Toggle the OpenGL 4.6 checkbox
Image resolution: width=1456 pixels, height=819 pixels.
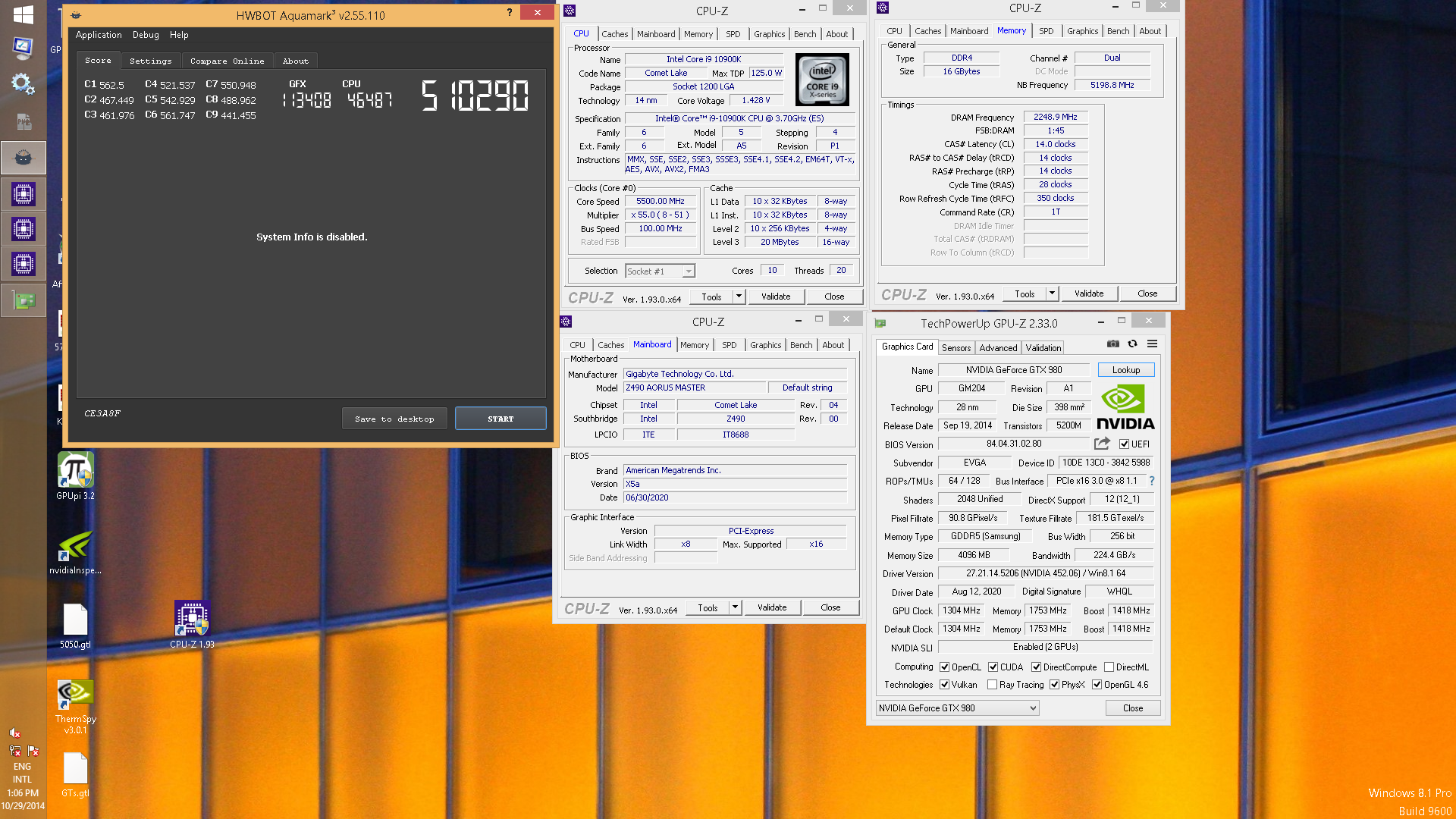click(x=1097, y=685)
